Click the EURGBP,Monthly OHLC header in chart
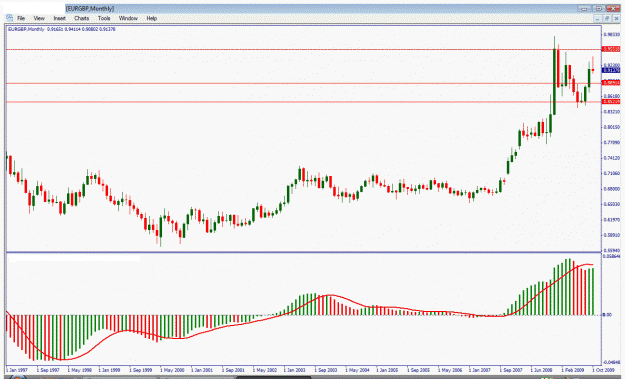The width and height of the screenshot is (625, 379). pyautogui.click(x=62, y=29)
